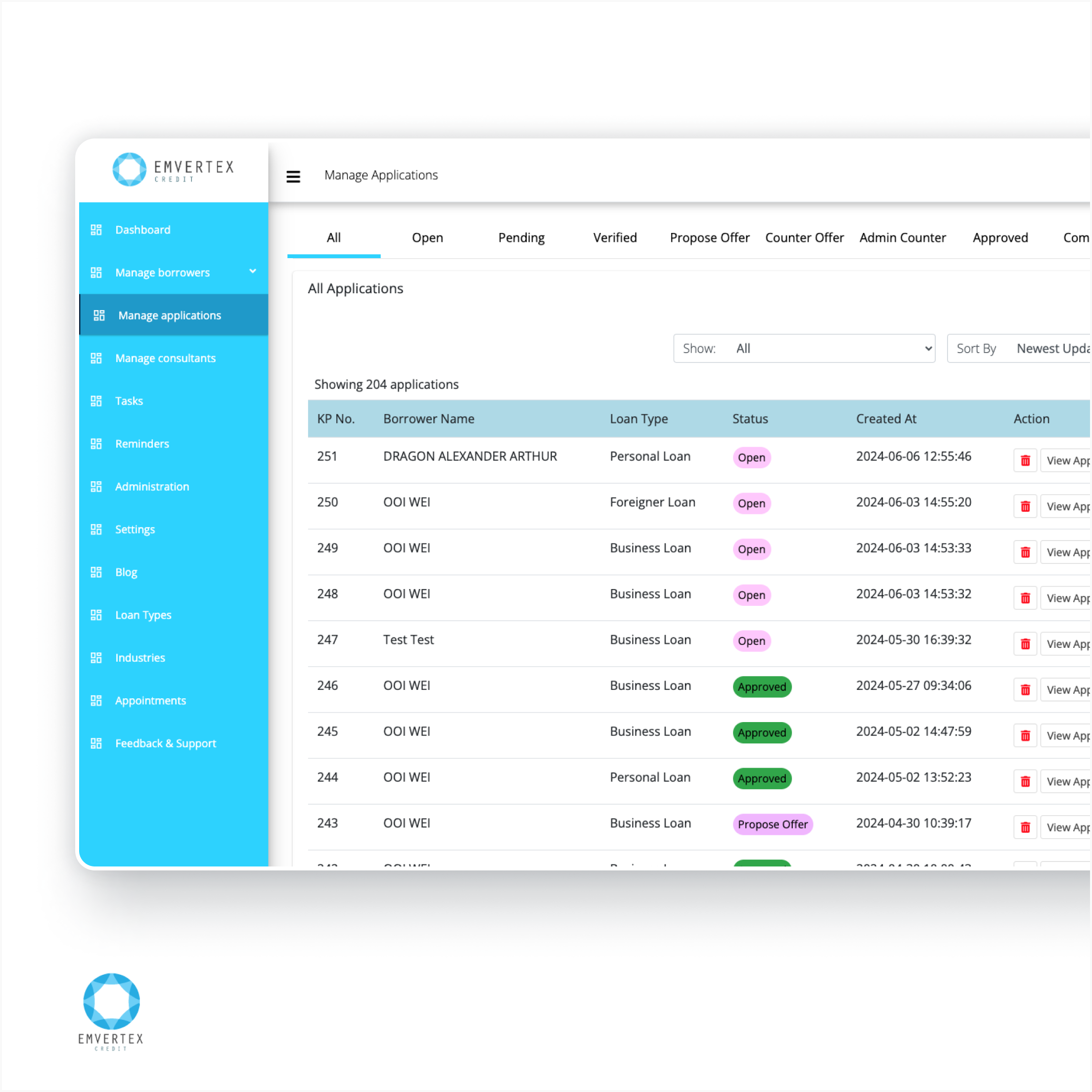Click the Open status badge for row 251
The width and height of the screenshot is (1092, 1092).
click(752, 458)
